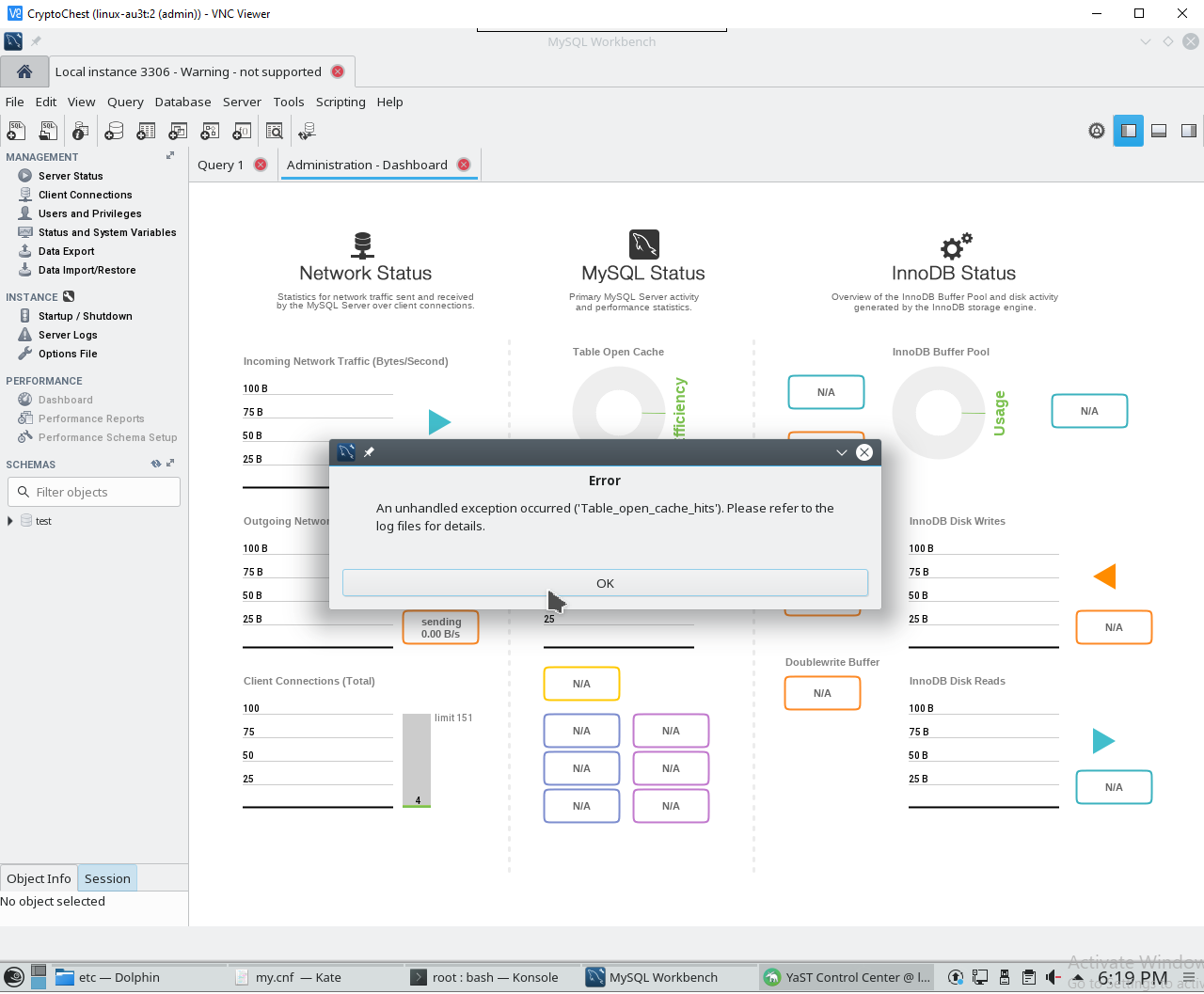Click OK in the Error dialog

click(605, 583)
